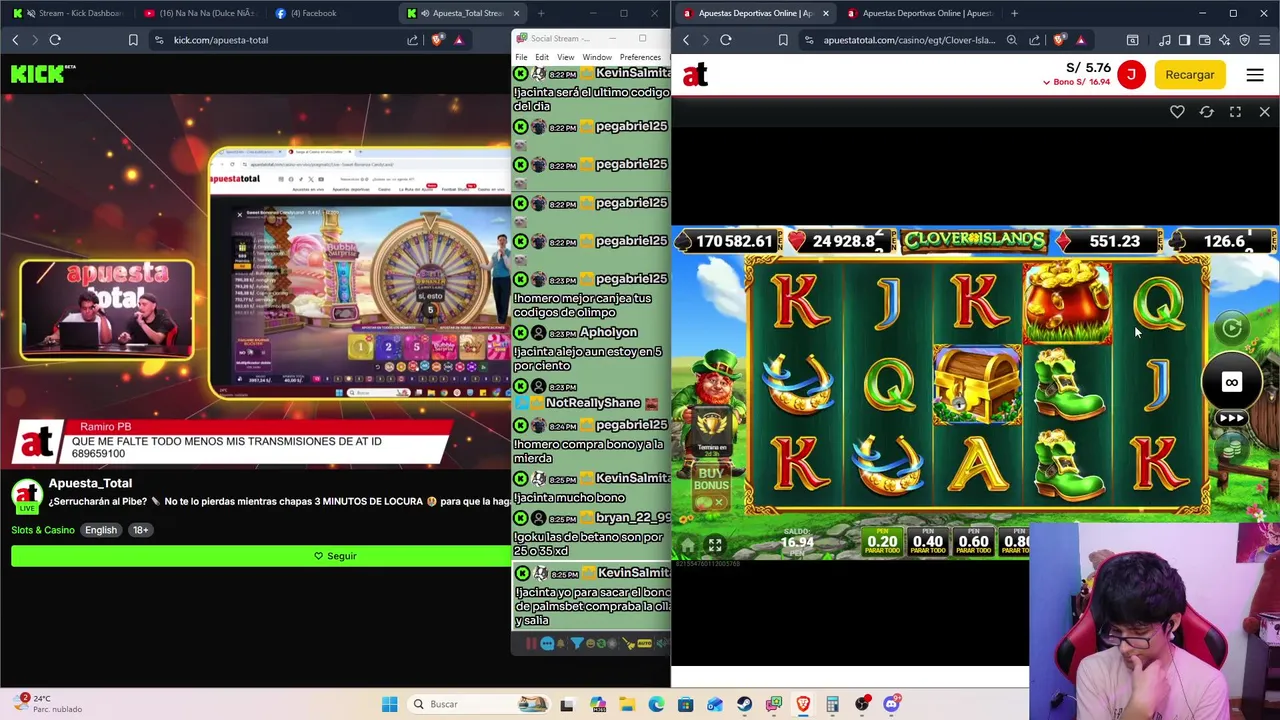Open the View menu in Social Stream
Image resolution: width=1280 pixels, height=720 pixels.
tap(566, 57)
